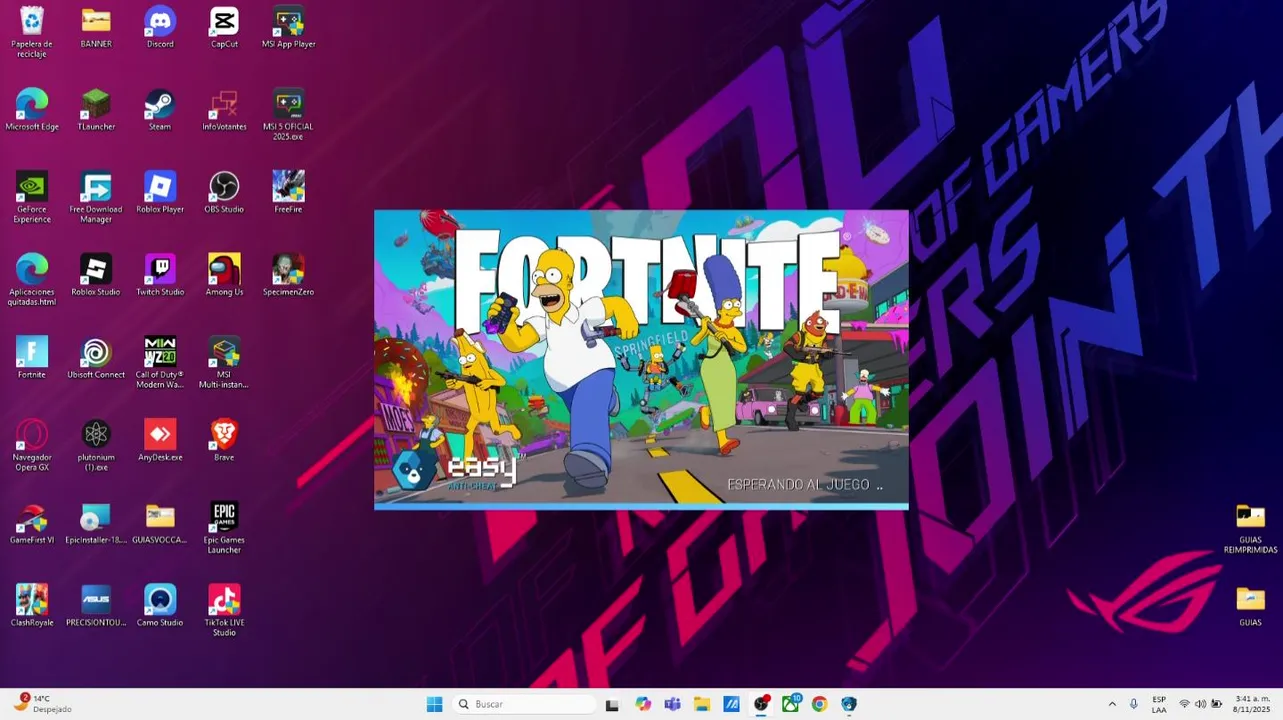Switch the ESP LAA input language
1283x720 pixels.
(1159, 704)
